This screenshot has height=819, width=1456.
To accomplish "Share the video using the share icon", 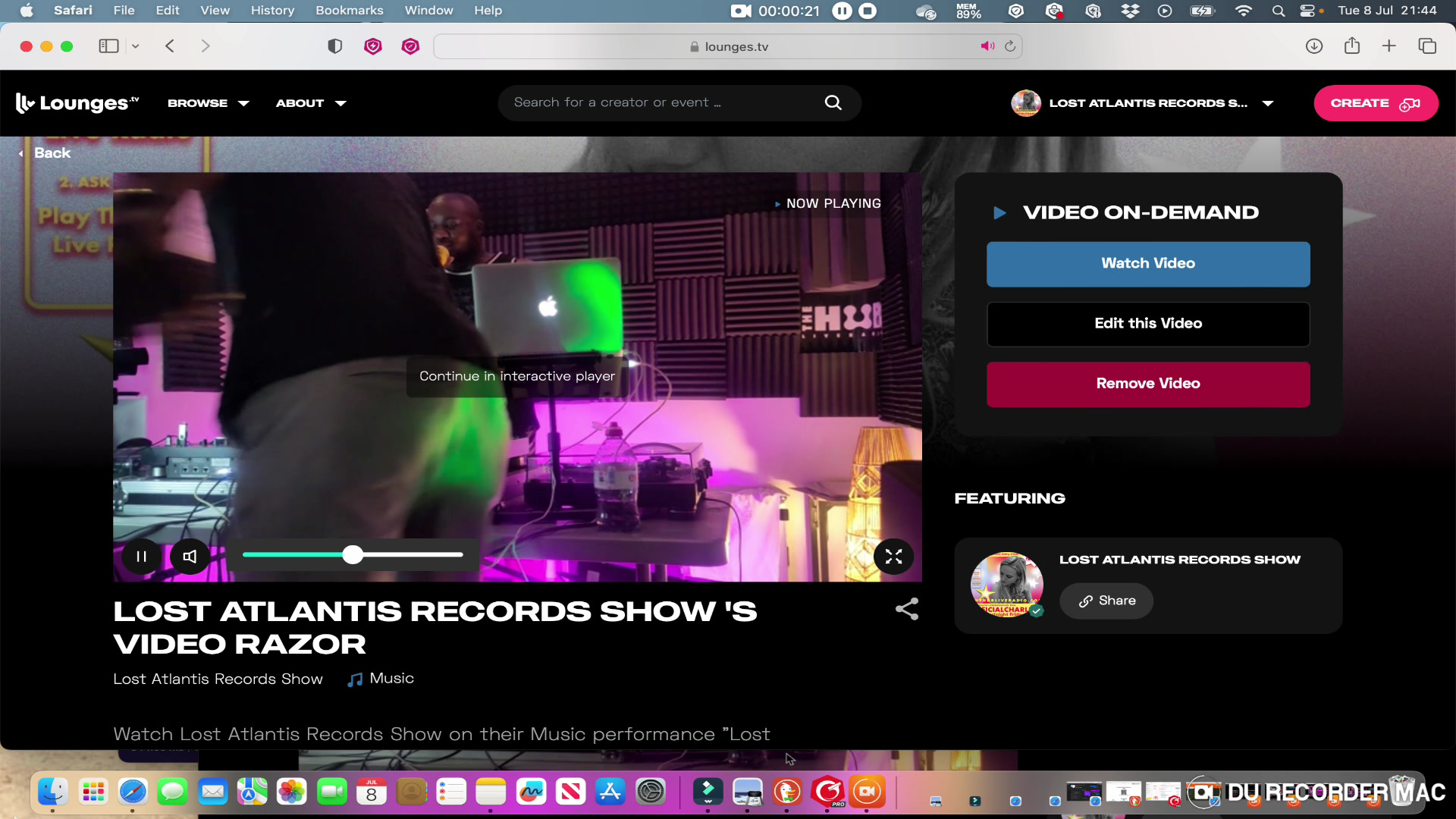I will click(907, 609).
